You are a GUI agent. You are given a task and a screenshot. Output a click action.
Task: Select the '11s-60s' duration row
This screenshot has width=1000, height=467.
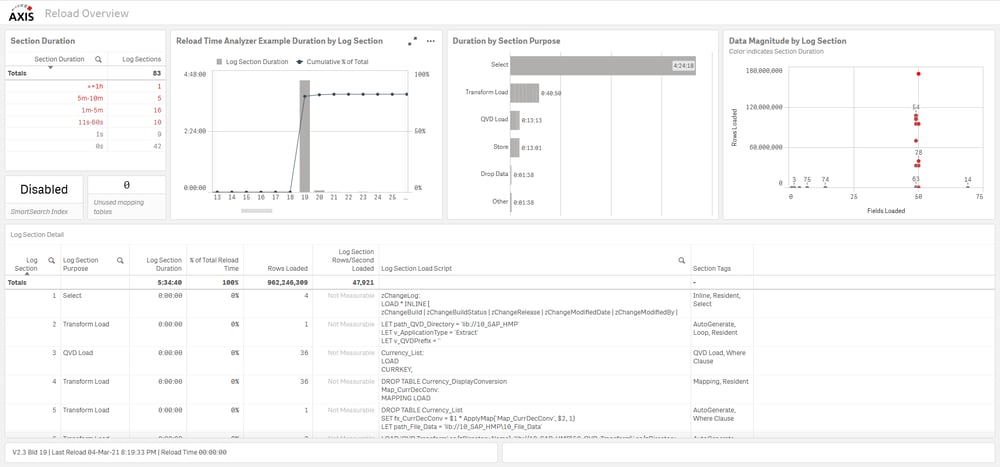(x=84, y=122)
